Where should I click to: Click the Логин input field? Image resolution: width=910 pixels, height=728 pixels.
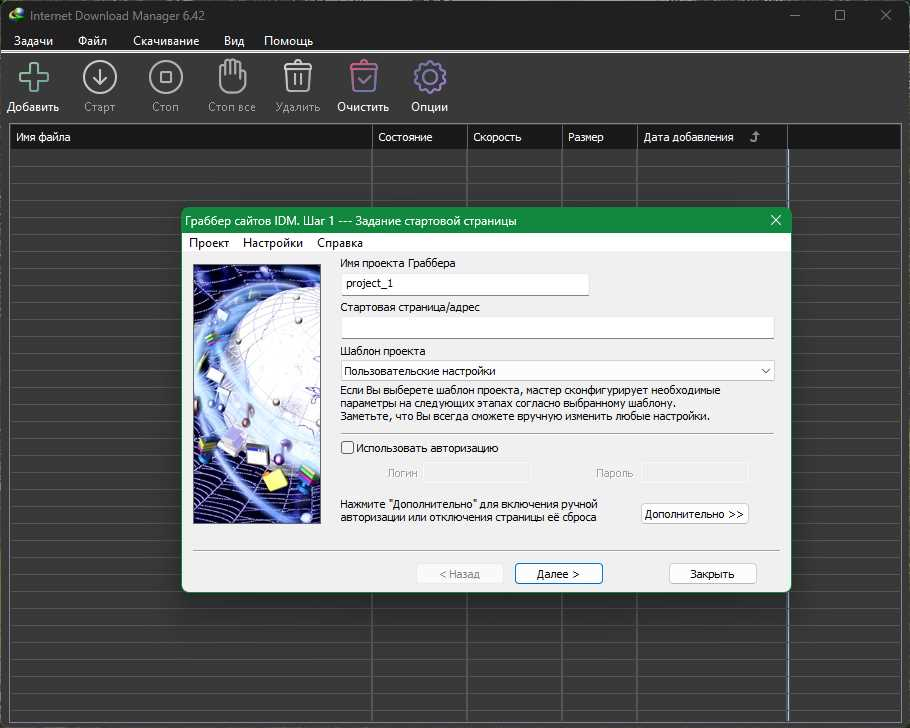tap(476, 473)
